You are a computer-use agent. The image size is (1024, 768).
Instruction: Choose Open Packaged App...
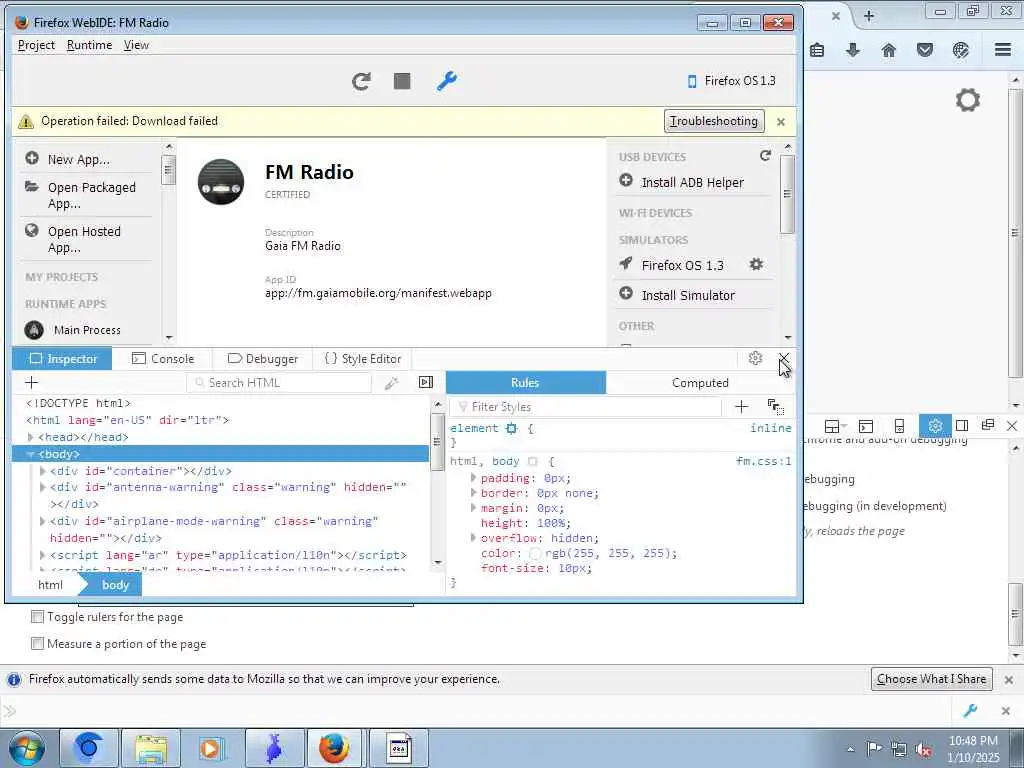tap(91, 195)
